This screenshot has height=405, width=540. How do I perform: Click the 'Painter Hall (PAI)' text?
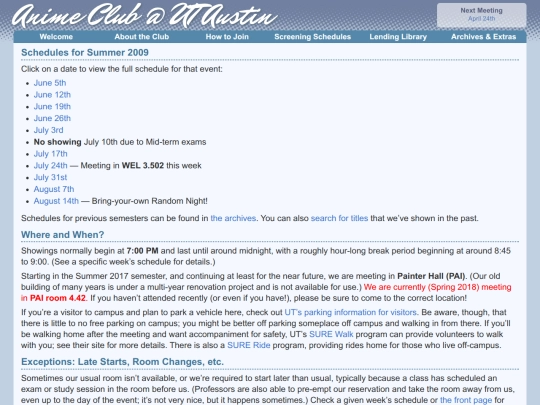(430, 276)
